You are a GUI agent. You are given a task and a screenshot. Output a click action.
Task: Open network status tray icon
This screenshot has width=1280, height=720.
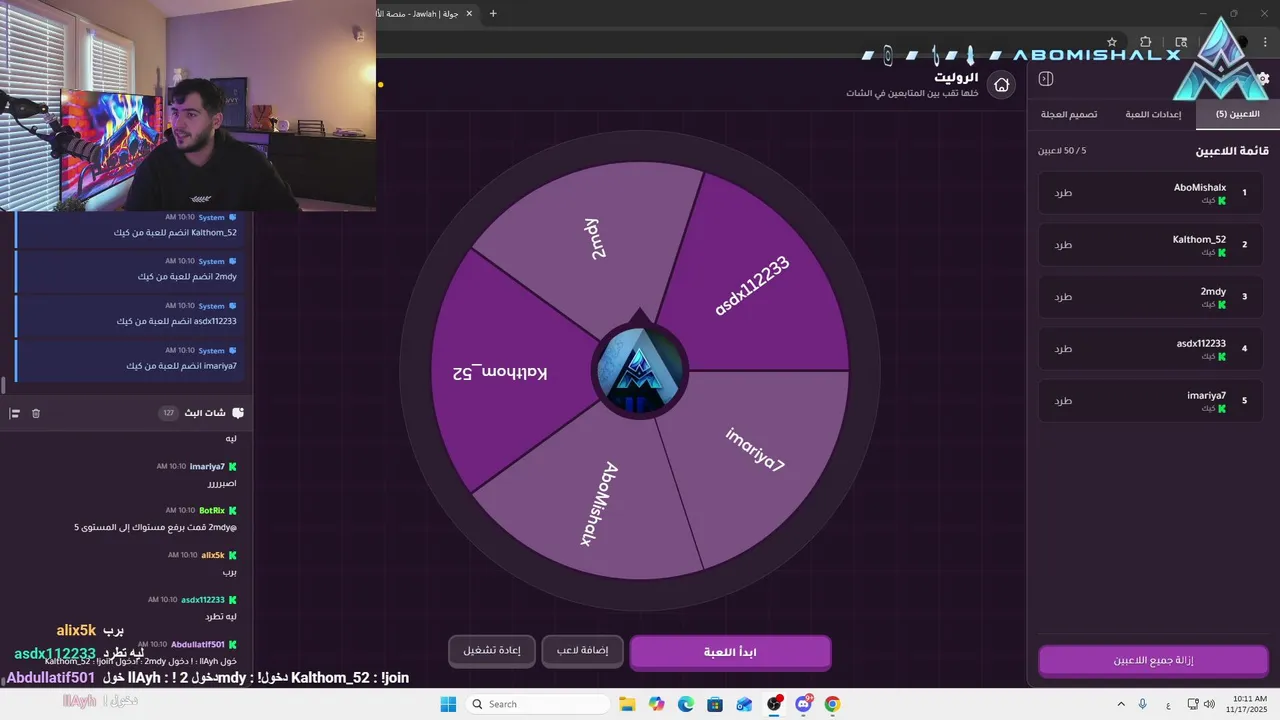(1190, 704)
